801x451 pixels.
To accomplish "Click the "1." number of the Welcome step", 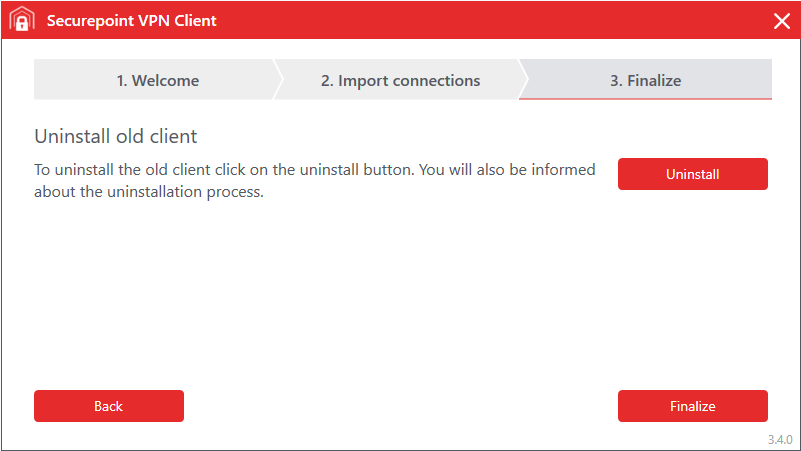I will (x=122, y=81).
